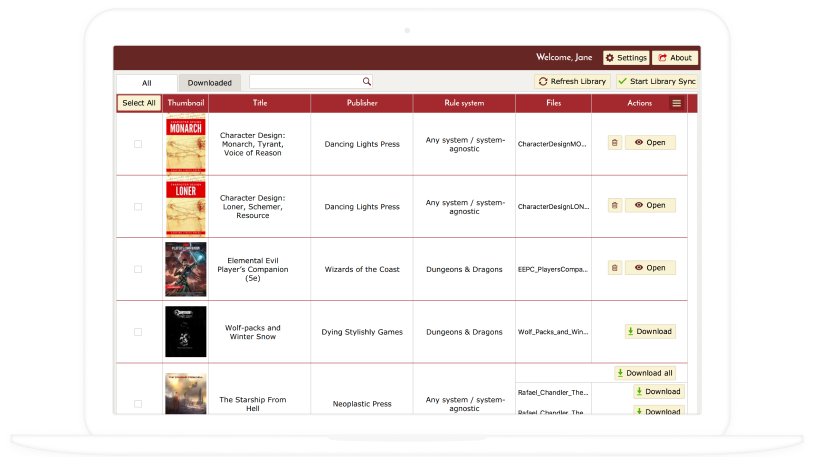
Task: Click trash icon for Character Design Loner
Action: pos(614,205)
